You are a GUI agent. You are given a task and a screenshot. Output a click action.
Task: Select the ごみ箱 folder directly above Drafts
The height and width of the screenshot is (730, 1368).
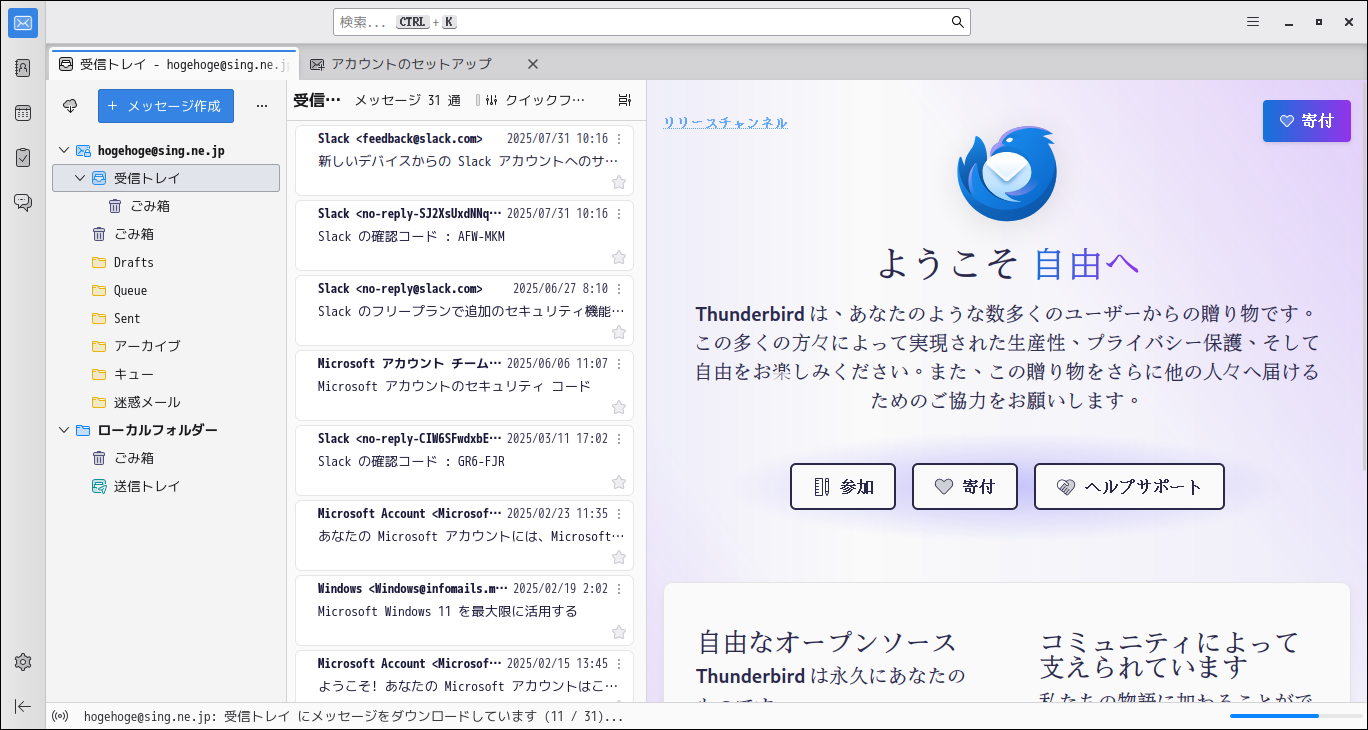pyautogui.click(x=166, y=234)
